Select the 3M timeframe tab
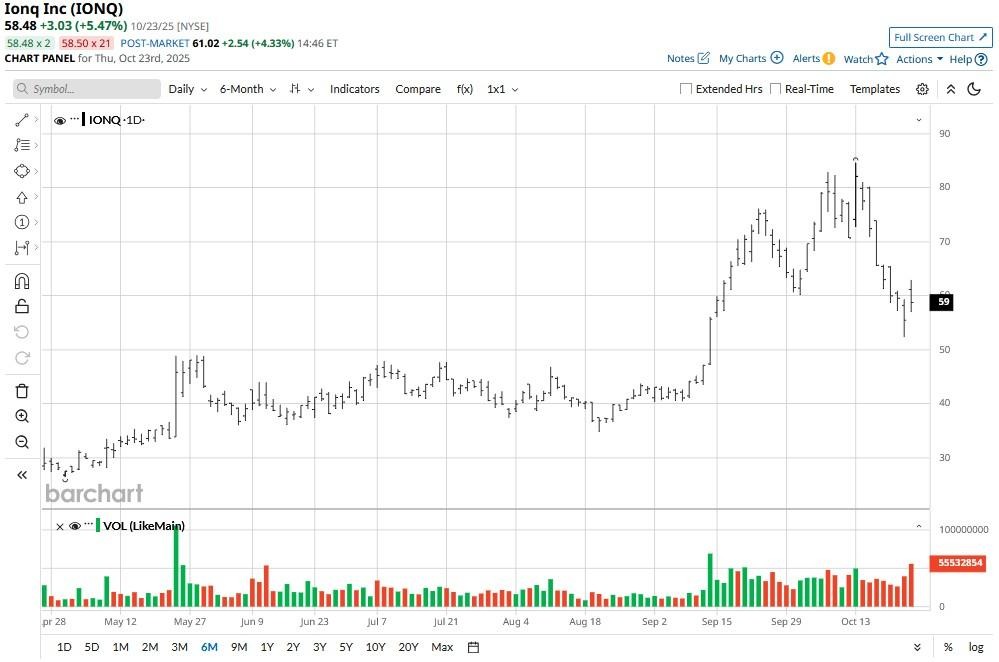The height and width of the screenshot is (662, 999). (179, 647)
